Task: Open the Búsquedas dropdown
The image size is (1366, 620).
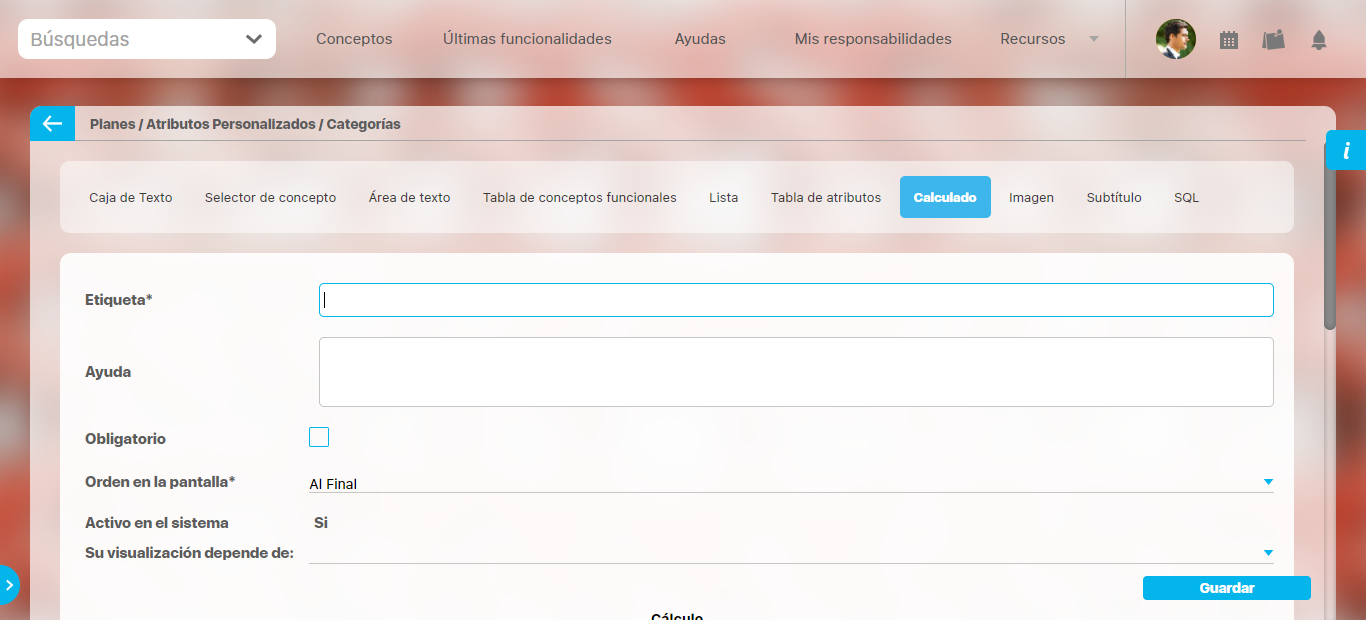Action: tap(147, 39)
